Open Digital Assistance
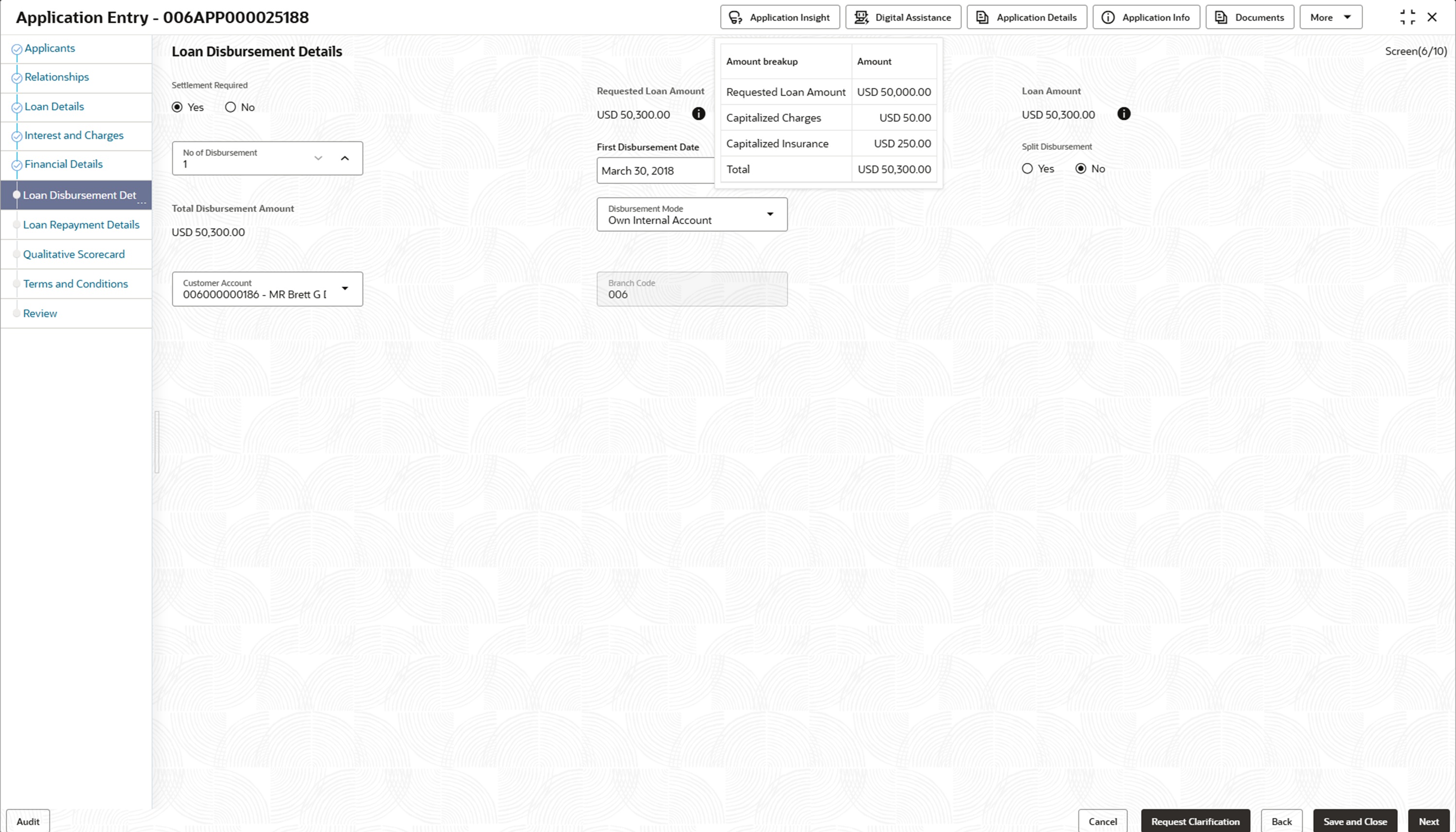Screen dimensions: 1456x832 903,17
